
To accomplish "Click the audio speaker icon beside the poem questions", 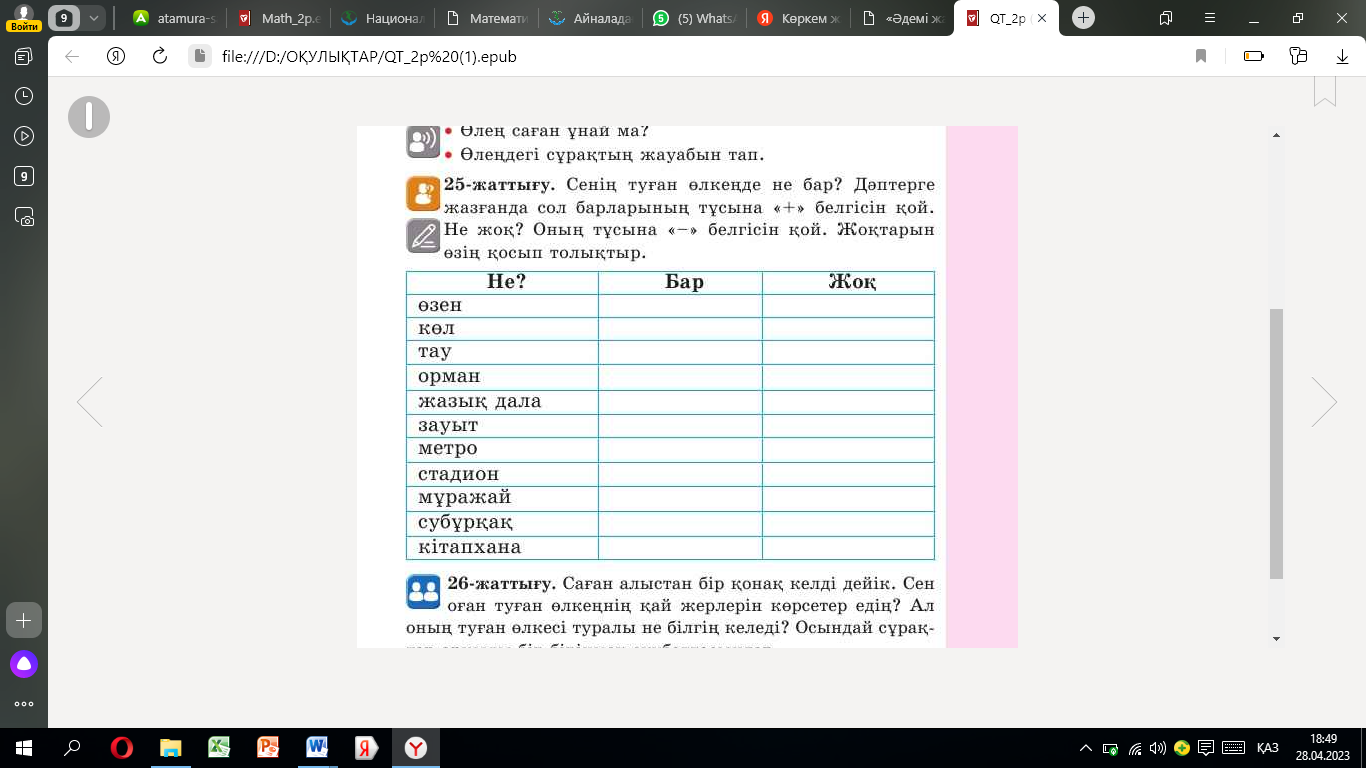I will coord(422,142).
